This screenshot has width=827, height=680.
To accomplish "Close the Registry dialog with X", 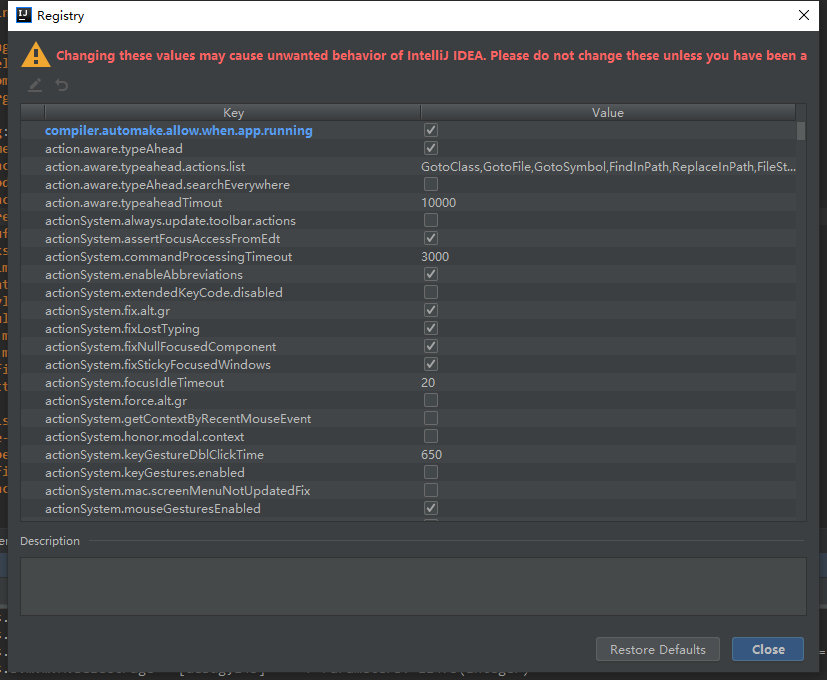I will [x=804, y=15].
